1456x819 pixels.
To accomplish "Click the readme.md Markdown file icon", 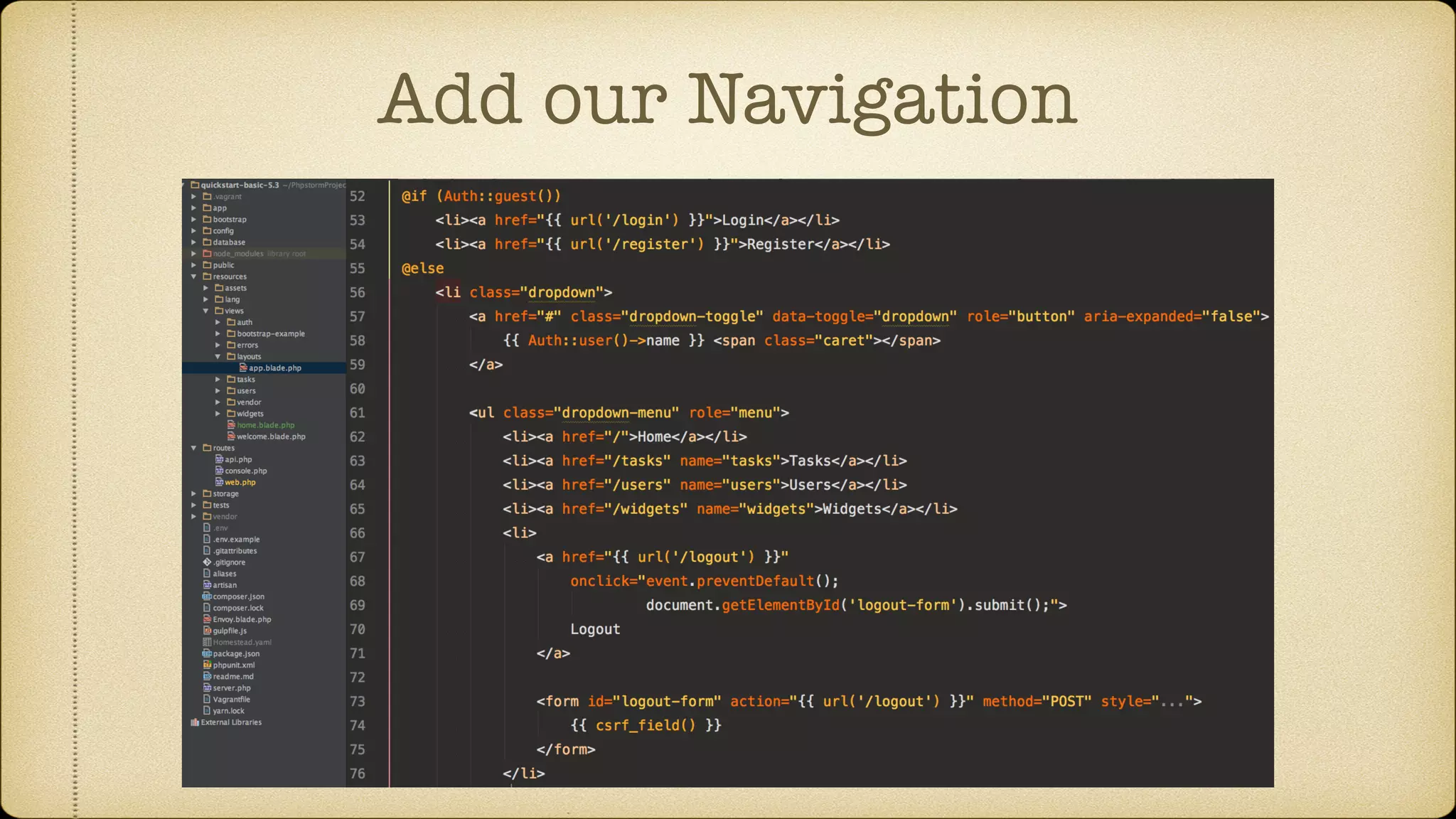I will pyautogui.click(x=207, y=675).
